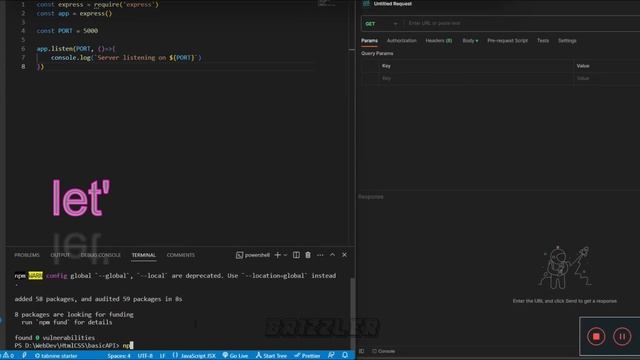Select the Terminal tab

coord(144,255)
